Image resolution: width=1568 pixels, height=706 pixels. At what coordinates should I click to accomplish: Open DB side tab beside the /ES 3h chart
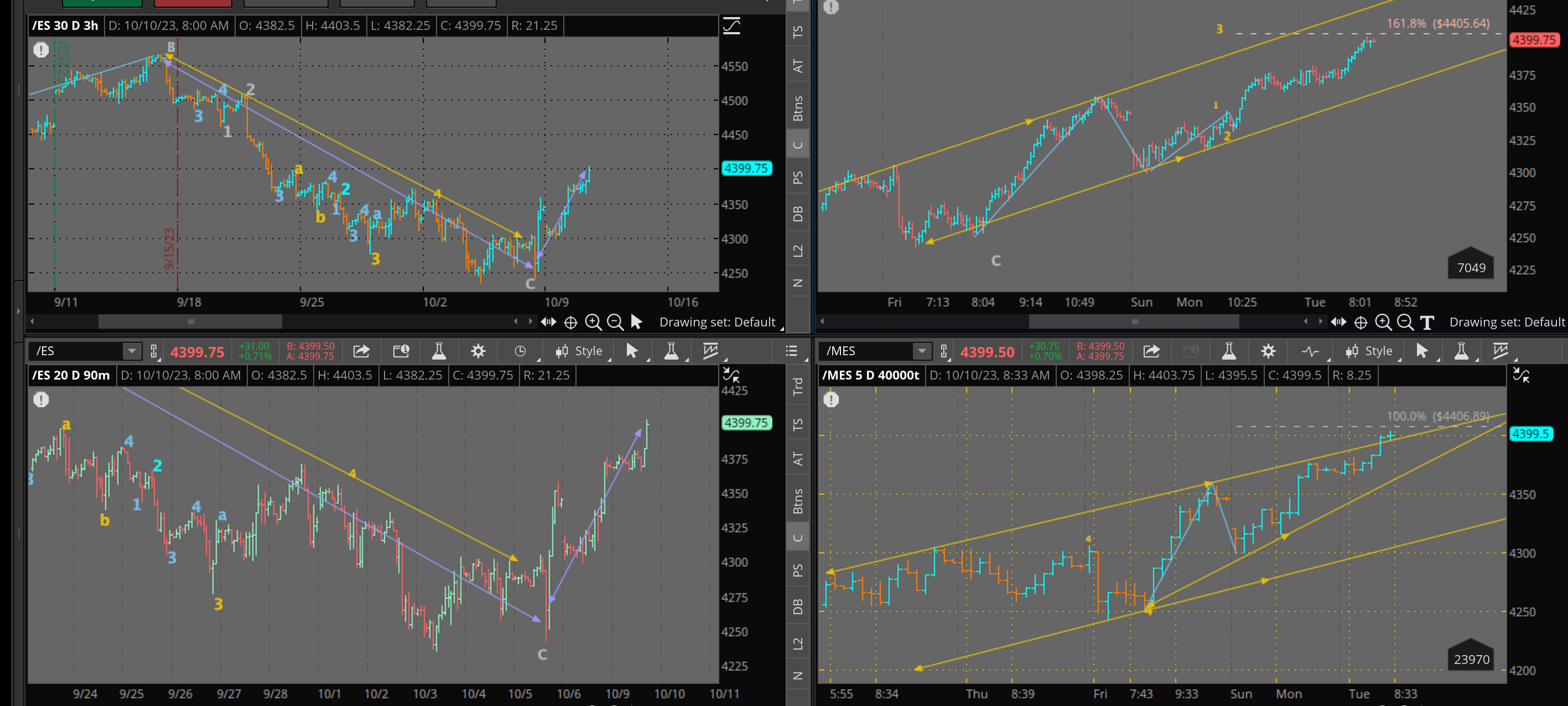coord(798,214)
